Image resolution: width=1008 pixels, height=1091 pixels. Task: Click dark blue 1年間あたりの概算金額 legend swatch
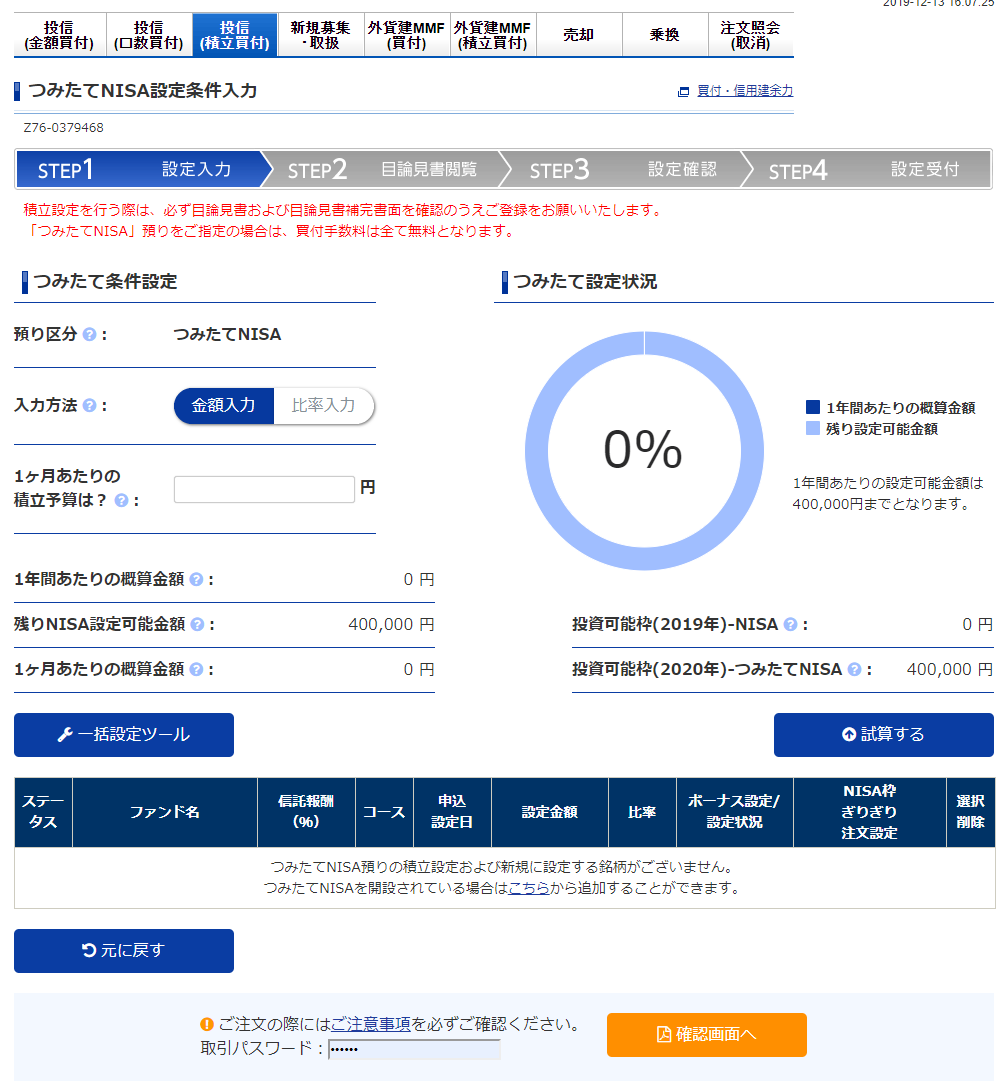point(813,408)
